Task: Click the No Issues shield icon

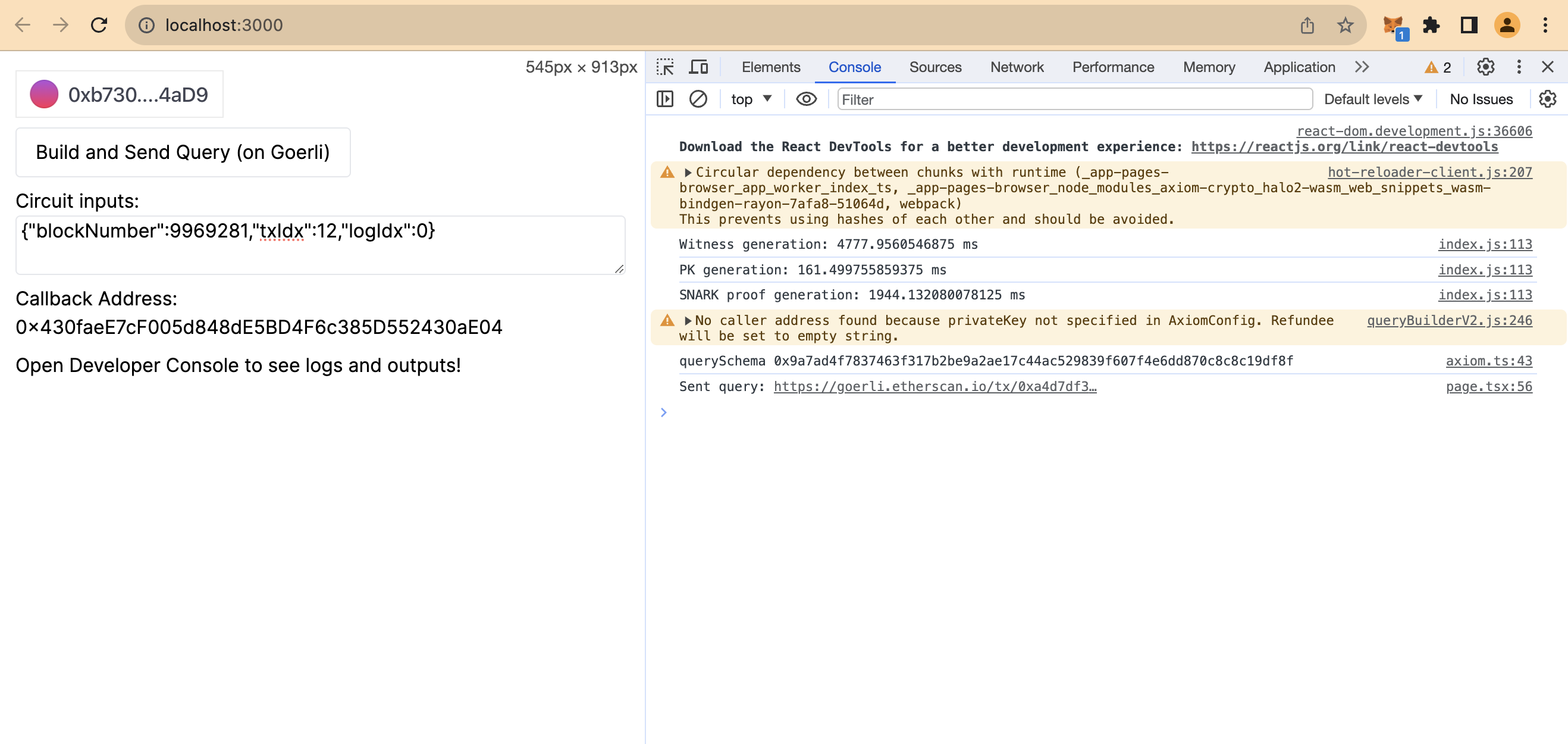Action: [x=1480, y=99]
